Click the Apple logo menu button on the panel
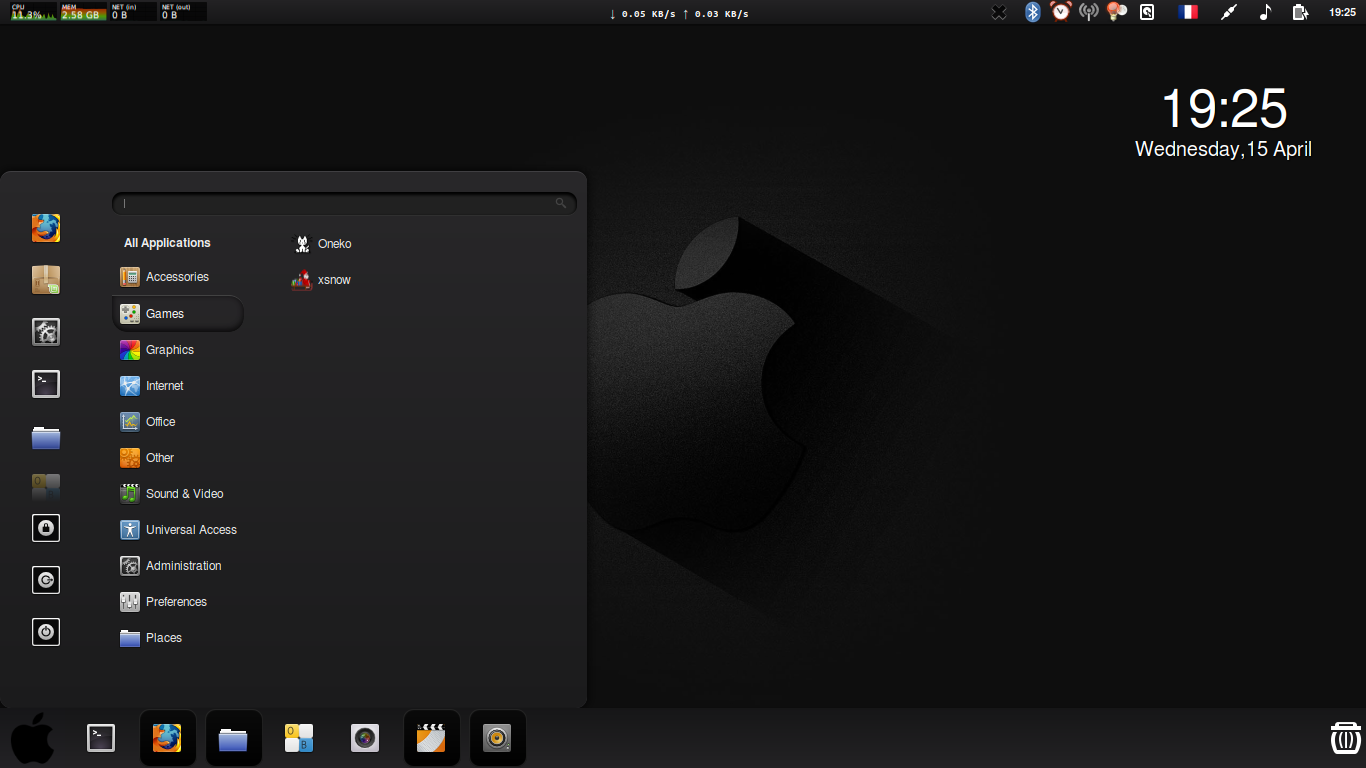This screenshot has width=1366, height=768. 33,738
